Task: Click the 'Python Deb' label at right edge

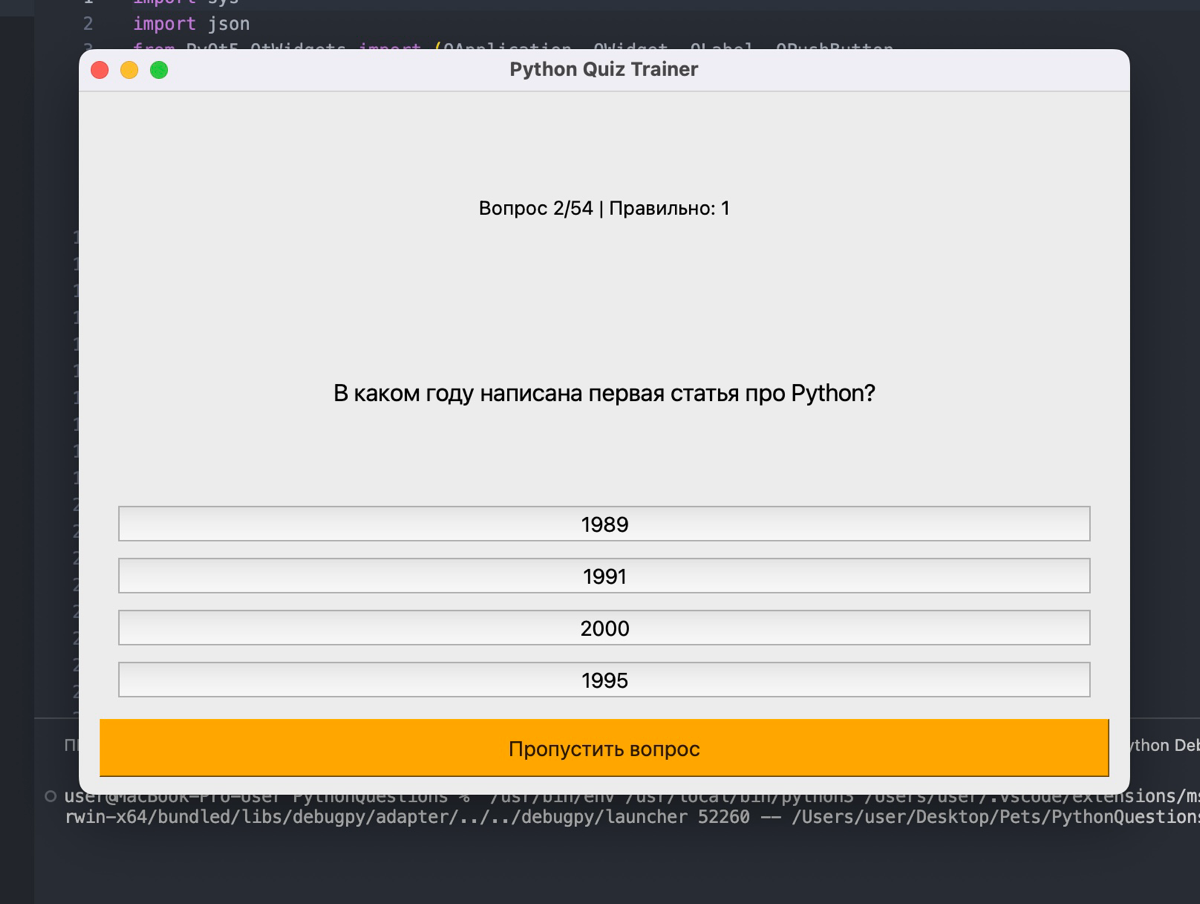Action: [x=1166, y=745]
